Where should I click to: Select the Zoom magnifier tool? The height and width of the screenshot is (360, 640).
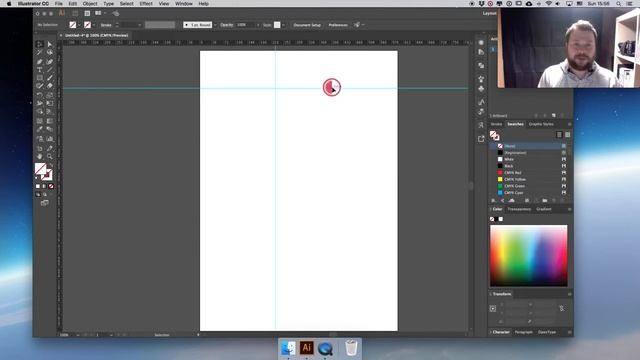pyautogui.click(x=50, y=156)
